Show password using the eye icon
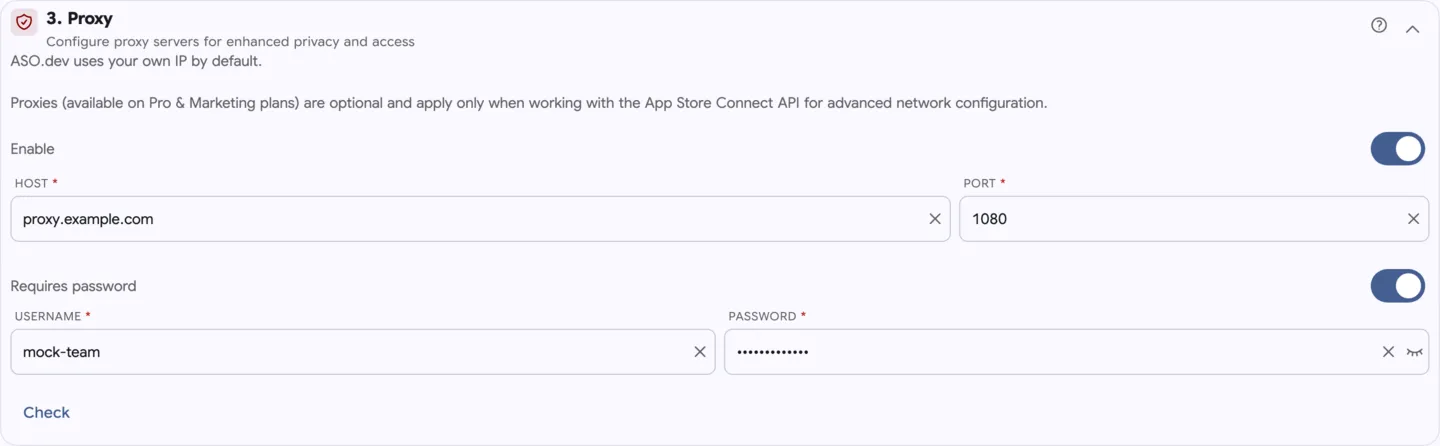Viewport: 1440px width, 446px height. point(1414,352)
